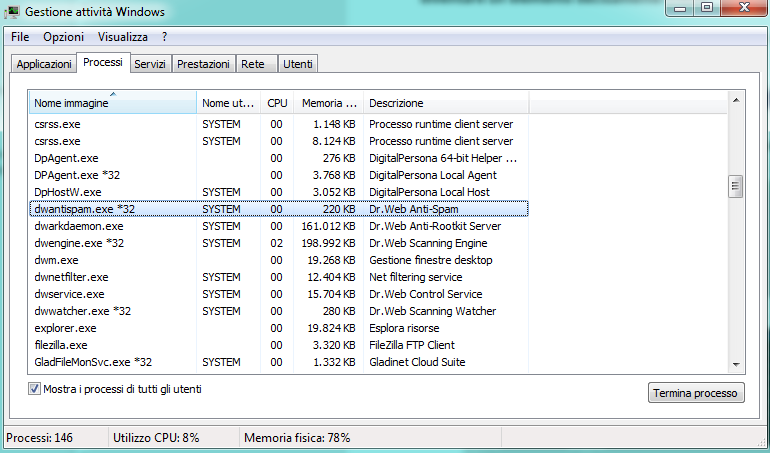
Task: Click the Task Manager title bar icon
Action: click(11, 11)
